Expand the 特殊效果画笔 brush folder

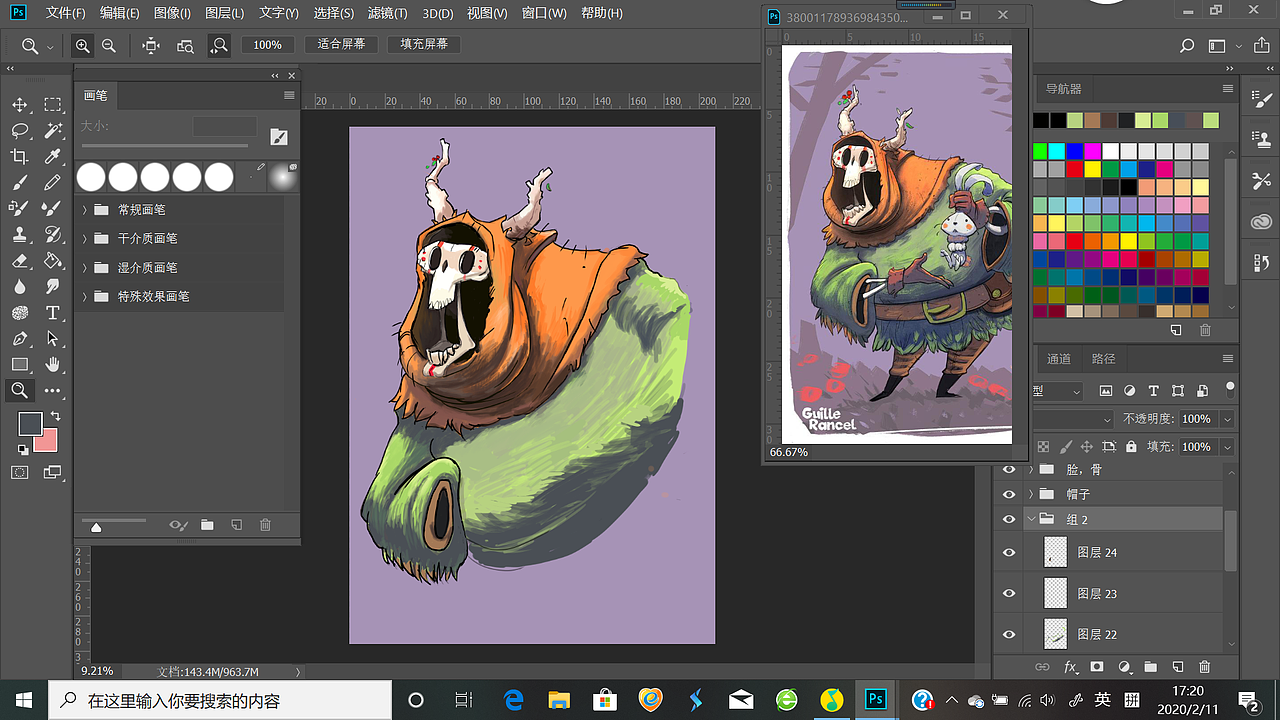(x=84, y=297)
